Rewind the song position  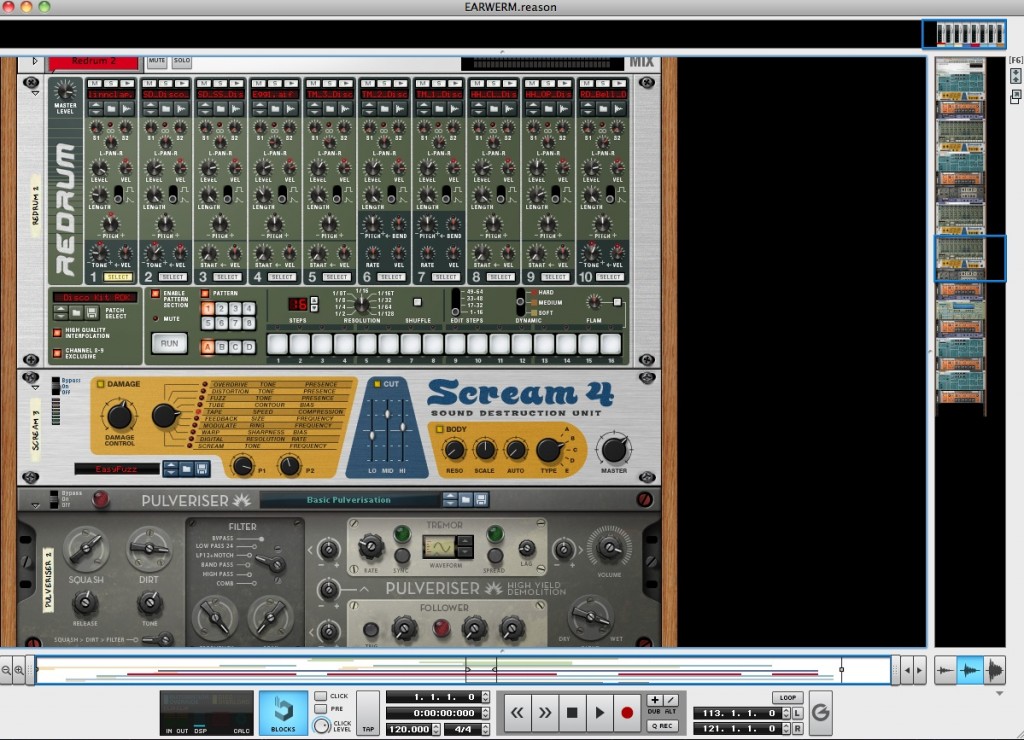pos(517,713)
